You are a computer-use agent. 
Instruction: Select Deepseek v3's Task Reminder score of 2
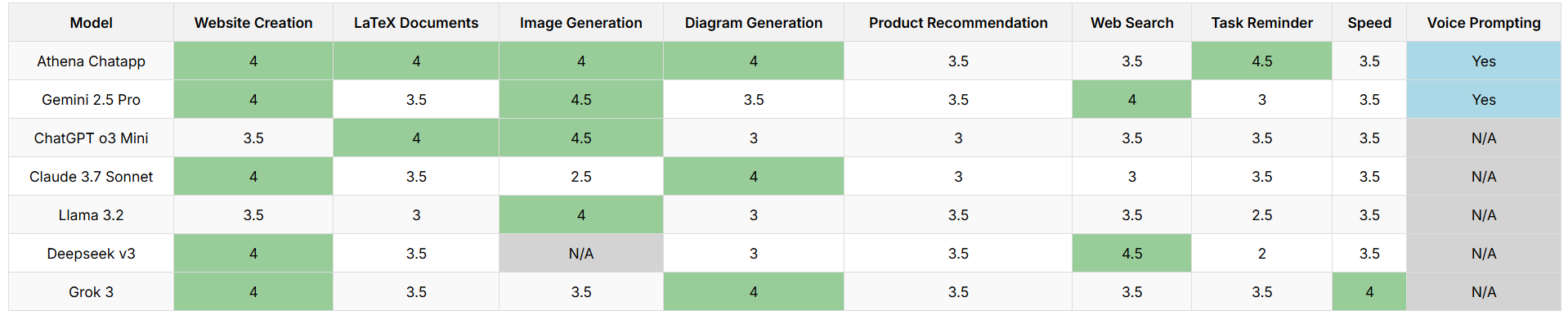(x=1262, y=254)
